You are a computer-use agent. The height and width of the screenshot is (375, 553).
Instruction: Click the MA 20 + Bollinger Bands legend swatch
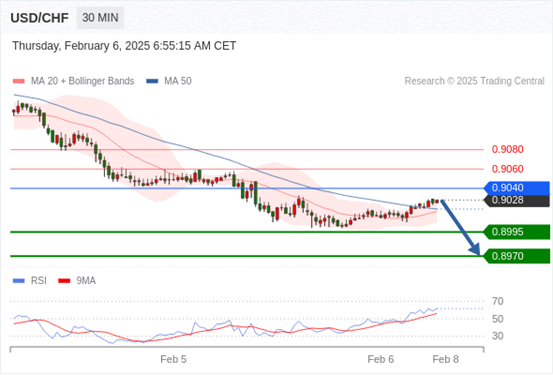point(19,81)
